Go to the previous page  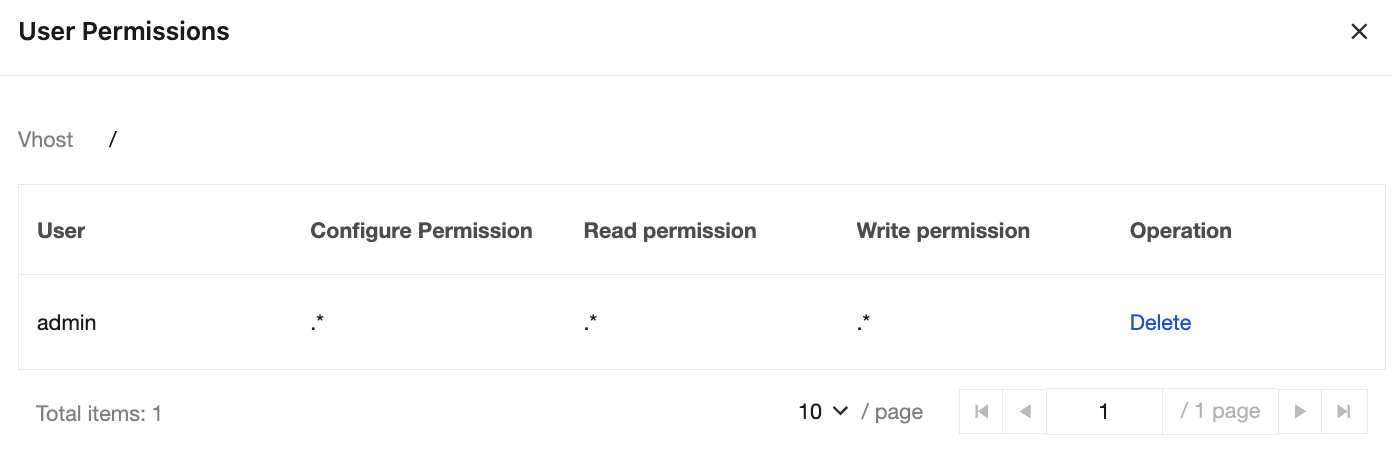click(1024, 411)
